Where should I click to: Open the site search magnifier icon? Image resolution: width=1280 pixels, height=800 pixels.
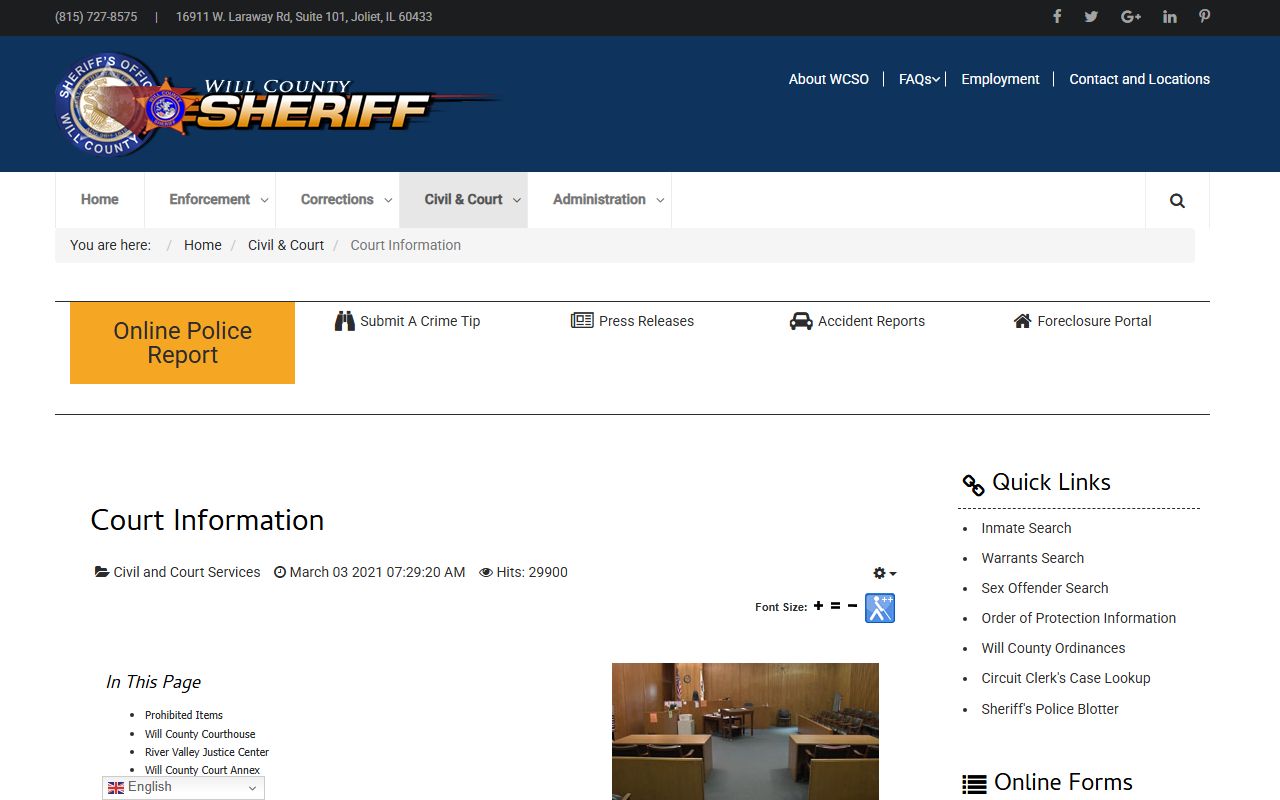1177,200
